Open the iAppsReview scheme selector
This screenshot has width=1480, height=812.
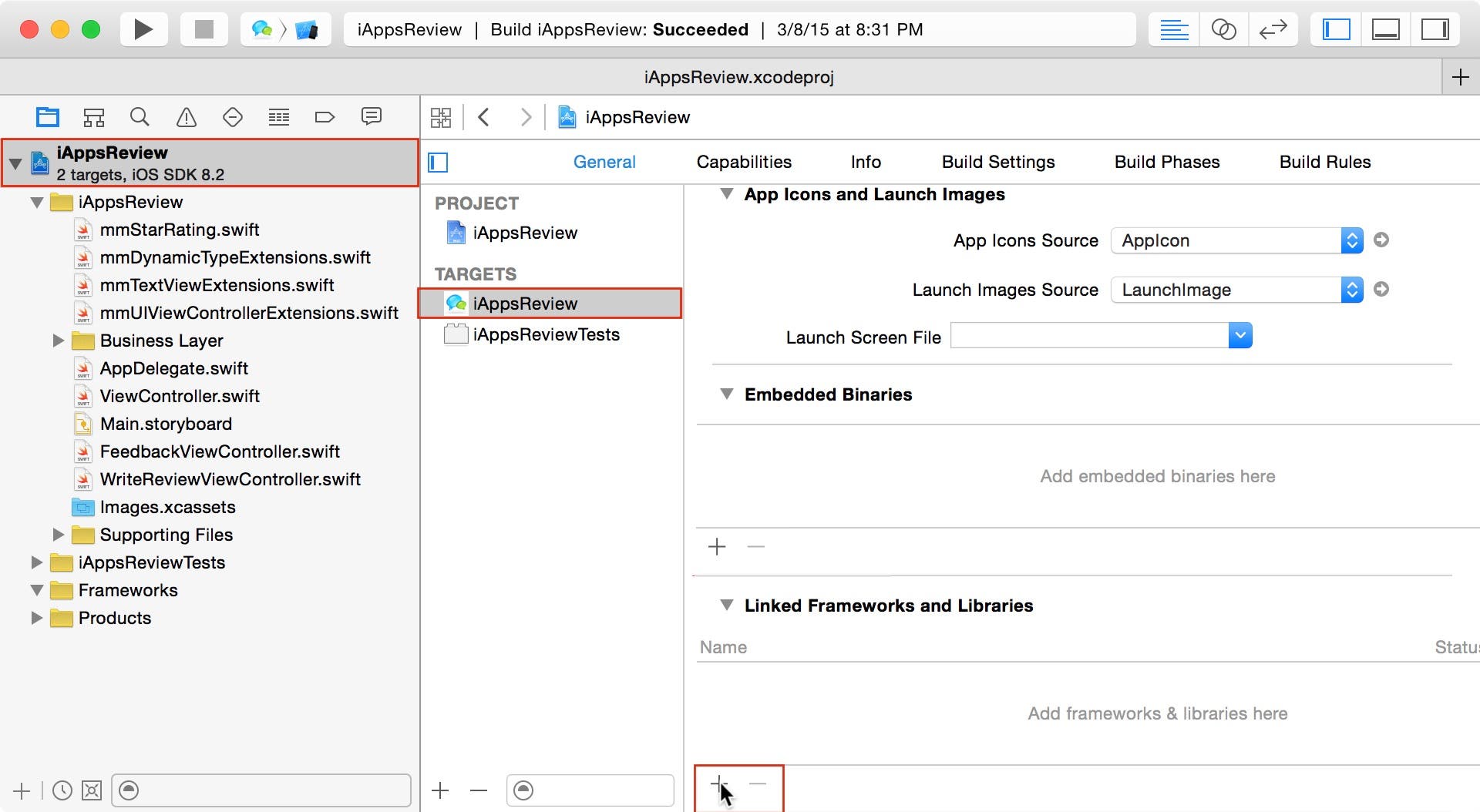tap(262, 29)
